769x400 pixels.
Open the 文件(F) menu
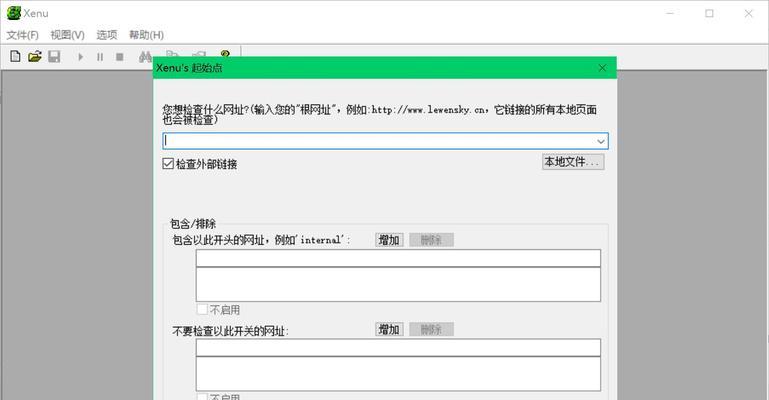23,35
